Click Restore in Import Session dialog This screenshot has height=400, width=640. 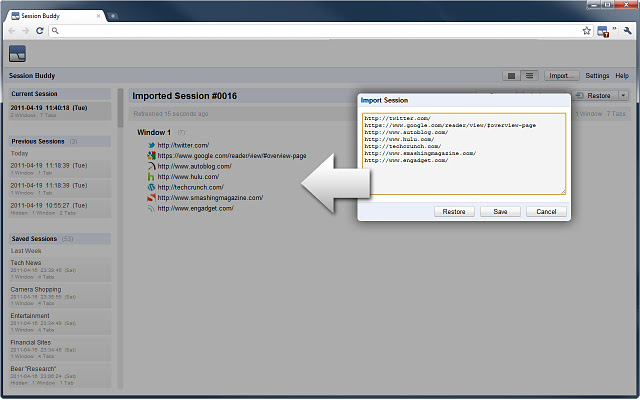[454, 211]
